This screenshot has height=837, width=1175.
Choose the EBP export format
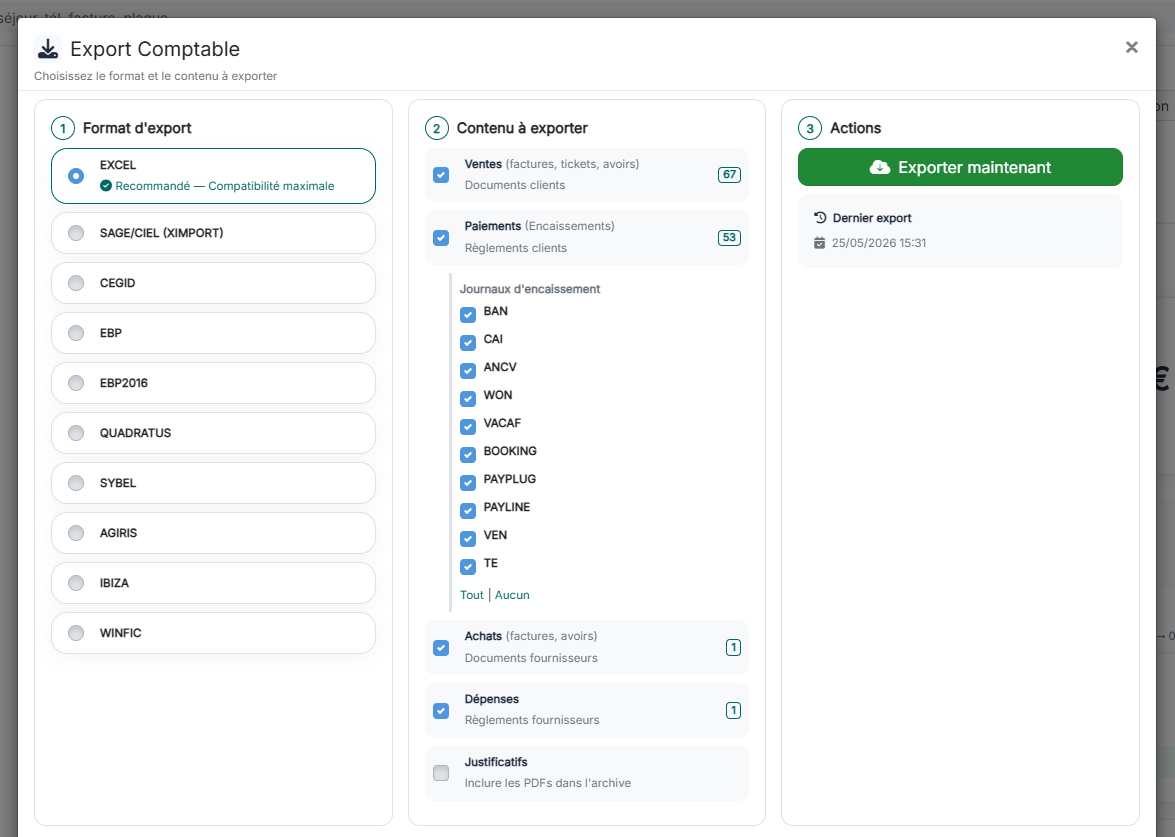(x=214, y=333)
